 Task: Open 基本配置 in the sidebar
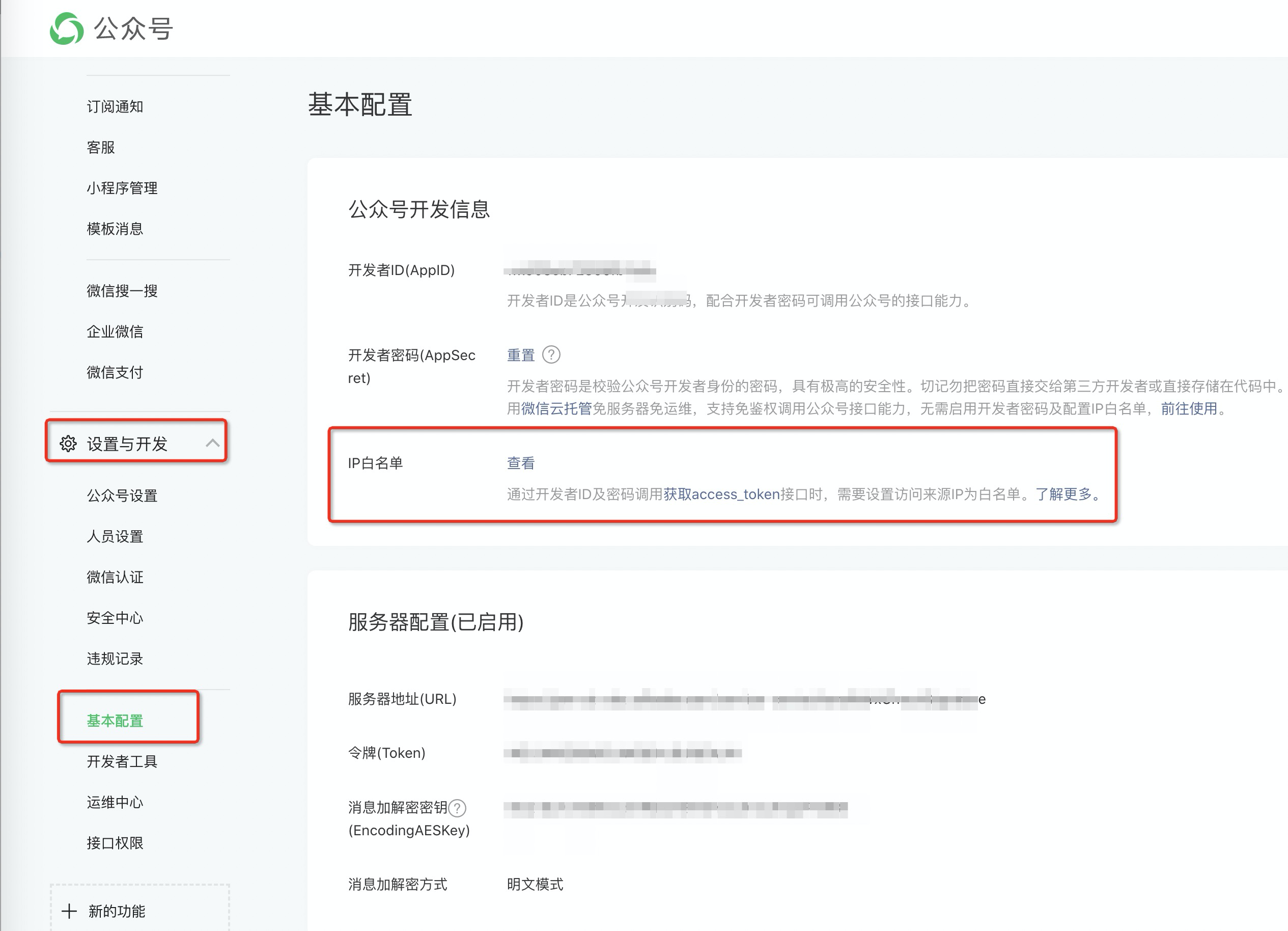pyautogui.click(x=115, y=720)
